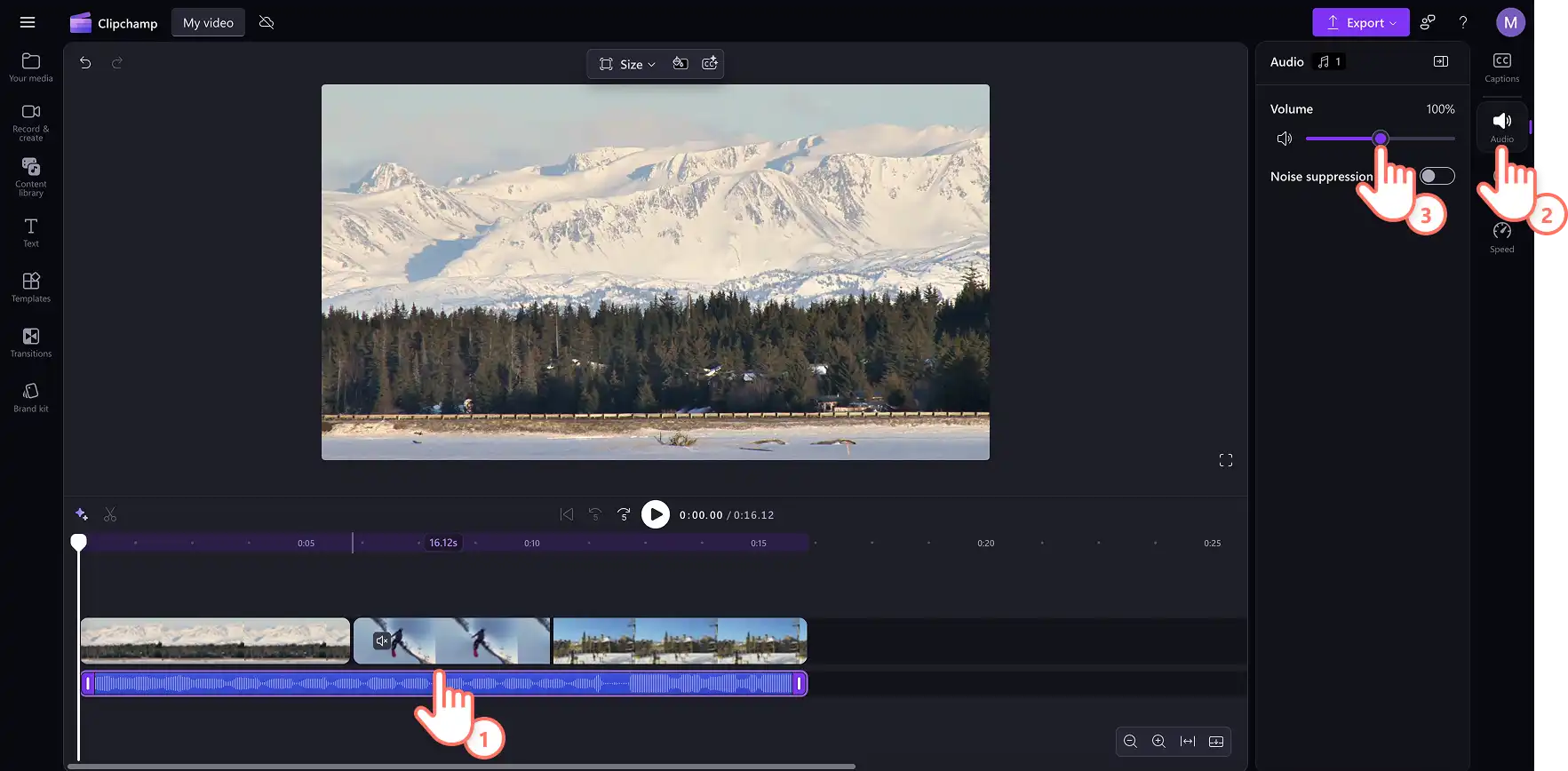Select the village clip on timeline
The height and width of the screenshot is (771, 1568).
click(680, 641)
